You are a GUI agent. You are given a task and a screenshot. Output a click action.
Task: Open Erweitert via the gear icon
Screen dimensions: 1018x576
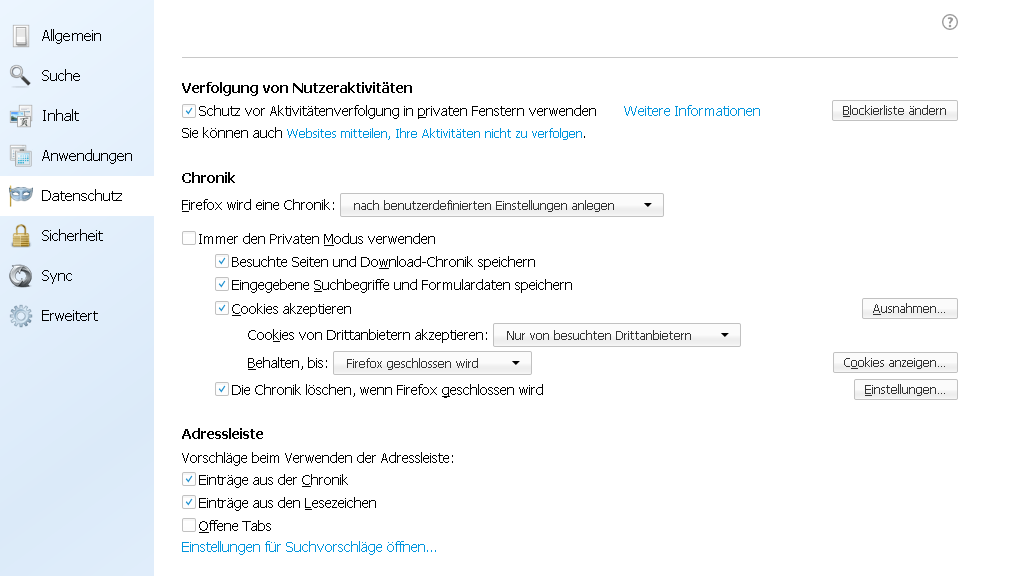tap(21, 316)
